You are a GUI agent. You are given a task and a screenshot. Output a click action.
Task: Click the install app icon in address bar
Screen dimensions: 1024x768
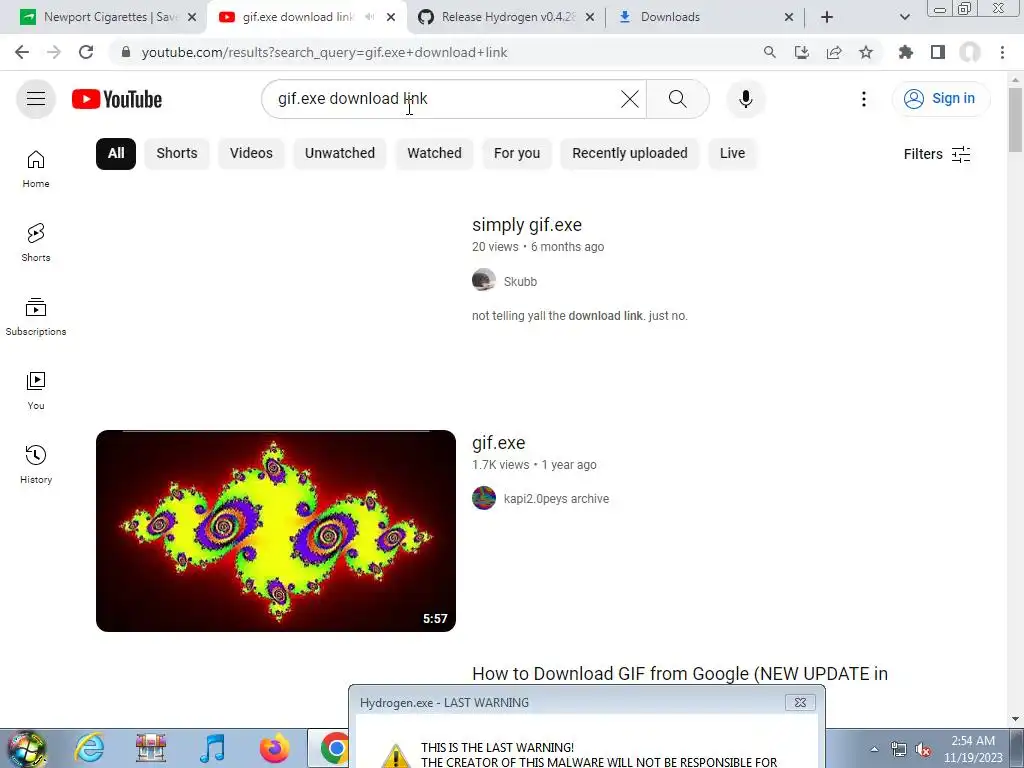coord(801,52)
